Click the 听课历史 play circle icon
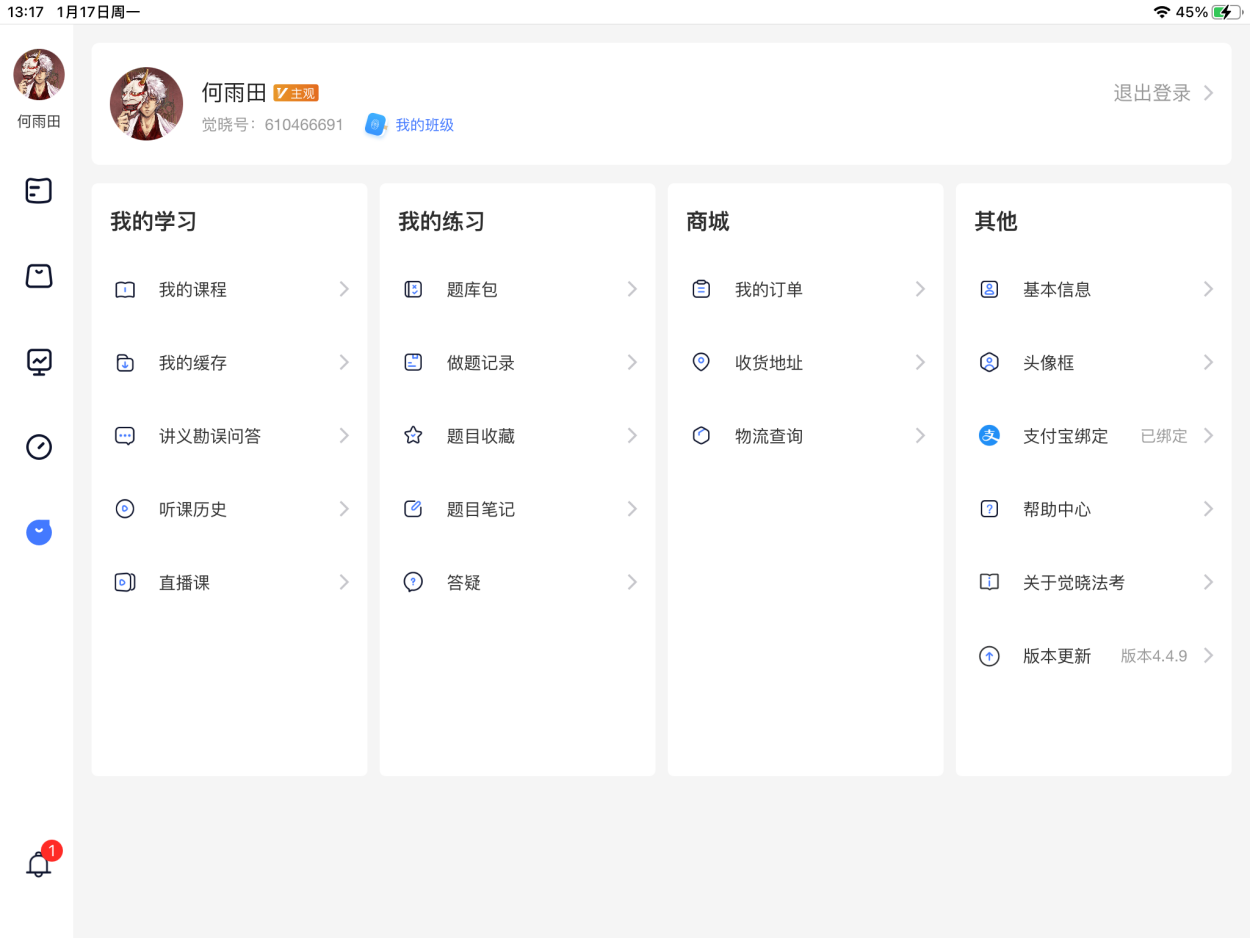 125,509
